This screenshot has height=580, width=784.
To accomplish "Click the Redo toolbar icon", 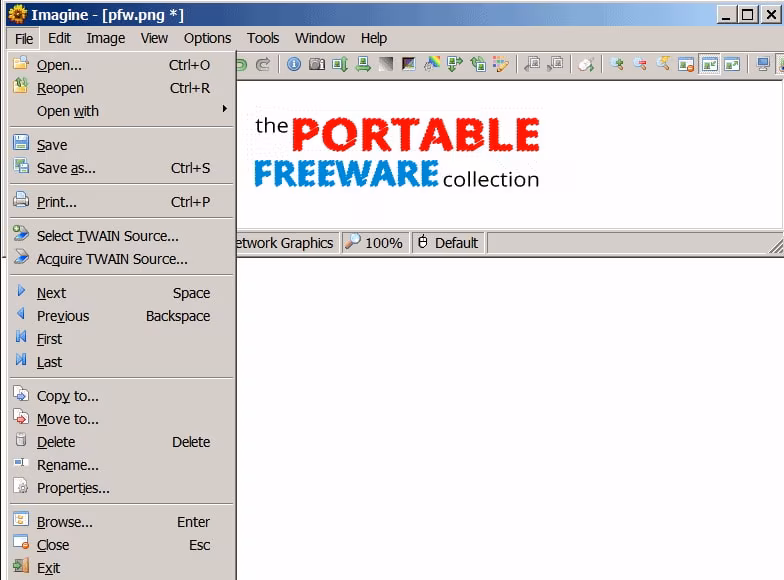I will click(x=263, y=64).
